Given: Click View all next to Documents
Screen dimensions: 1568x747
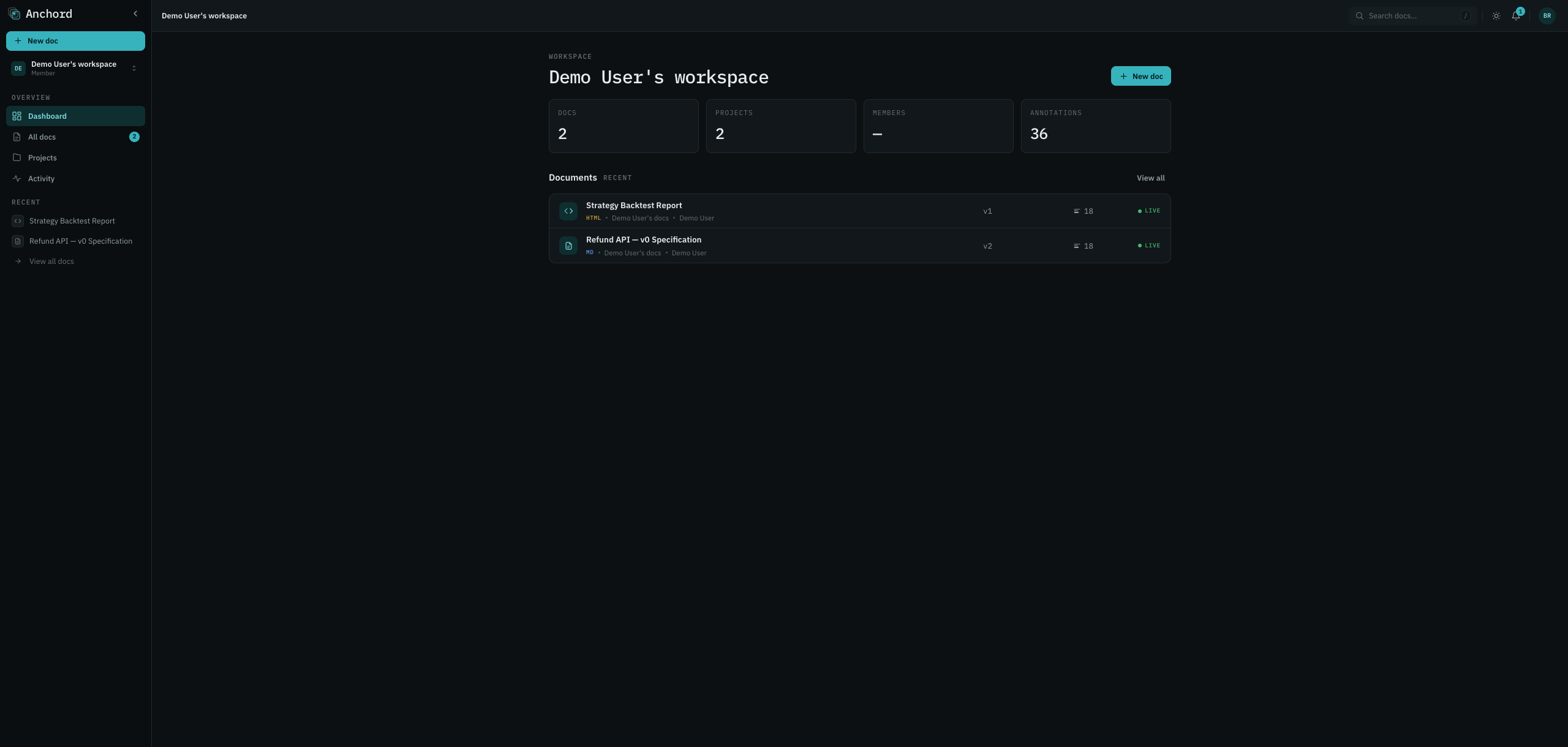Looking at the screenshot, I should 1150,178.
